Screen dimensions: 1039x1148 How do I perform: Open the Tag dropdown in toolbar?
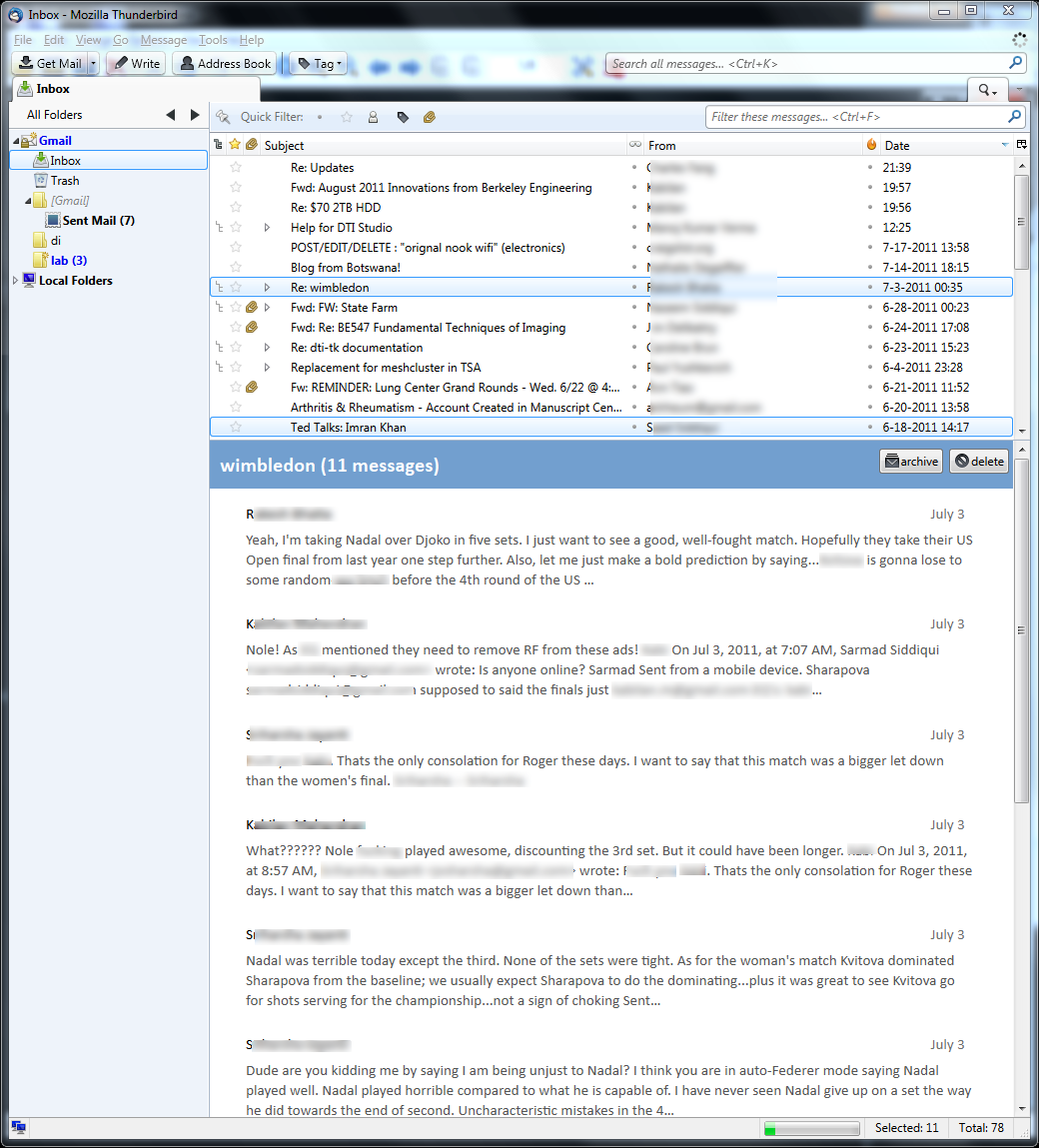point(320,64)
